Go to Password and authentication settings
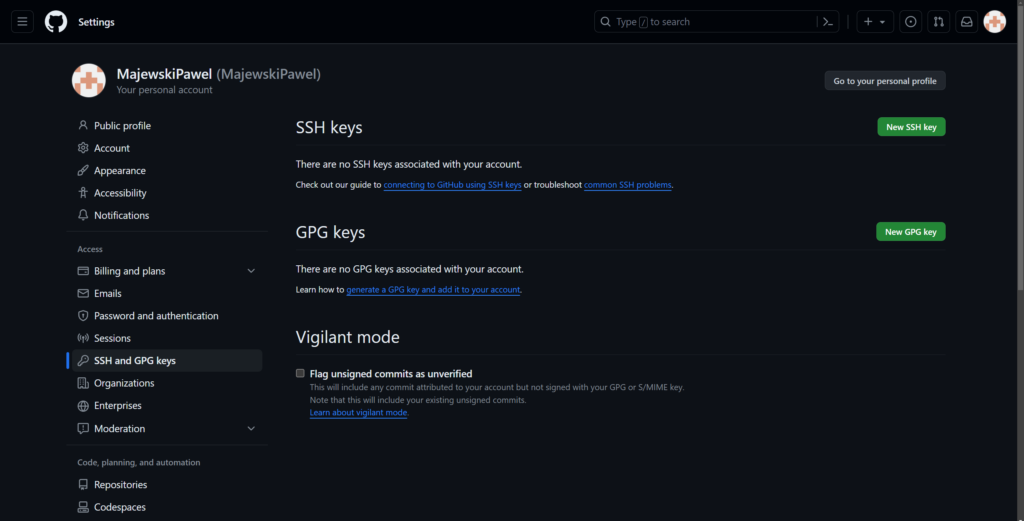Screen dimensions: 1024x521 pyautogui.click(x=156, y=316)
